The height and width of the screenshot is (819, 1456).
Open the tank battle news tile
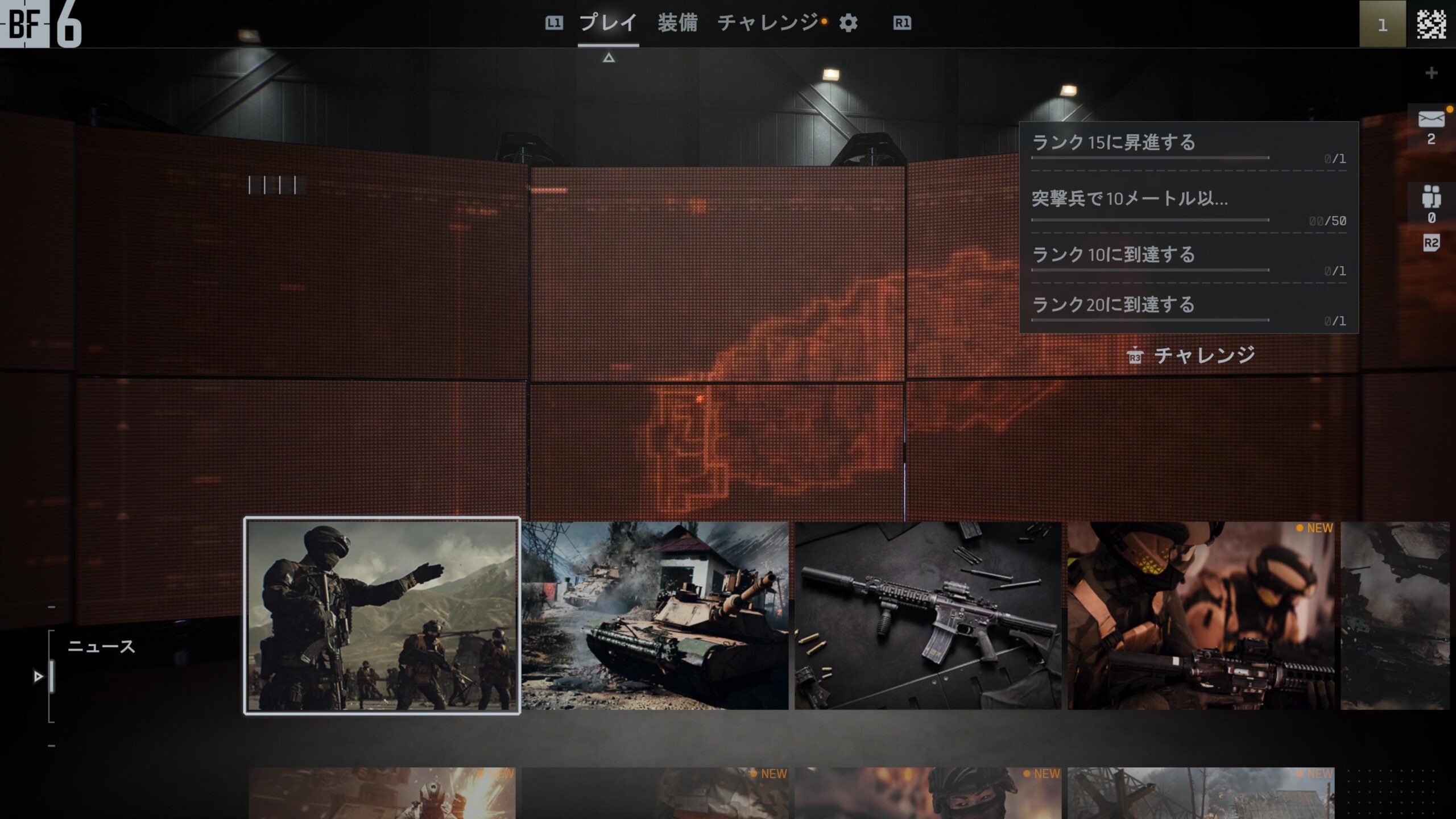pyautogui.click(x=655, y=615)
